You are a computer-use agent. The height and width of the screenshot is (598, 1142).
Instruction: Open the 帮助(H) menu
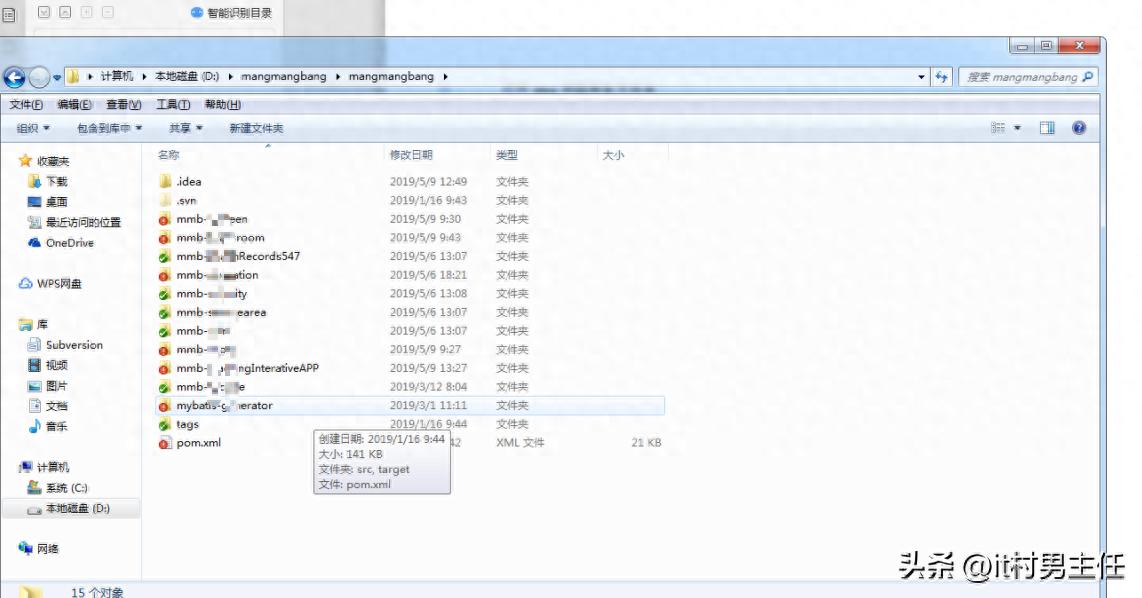point(223,105)
